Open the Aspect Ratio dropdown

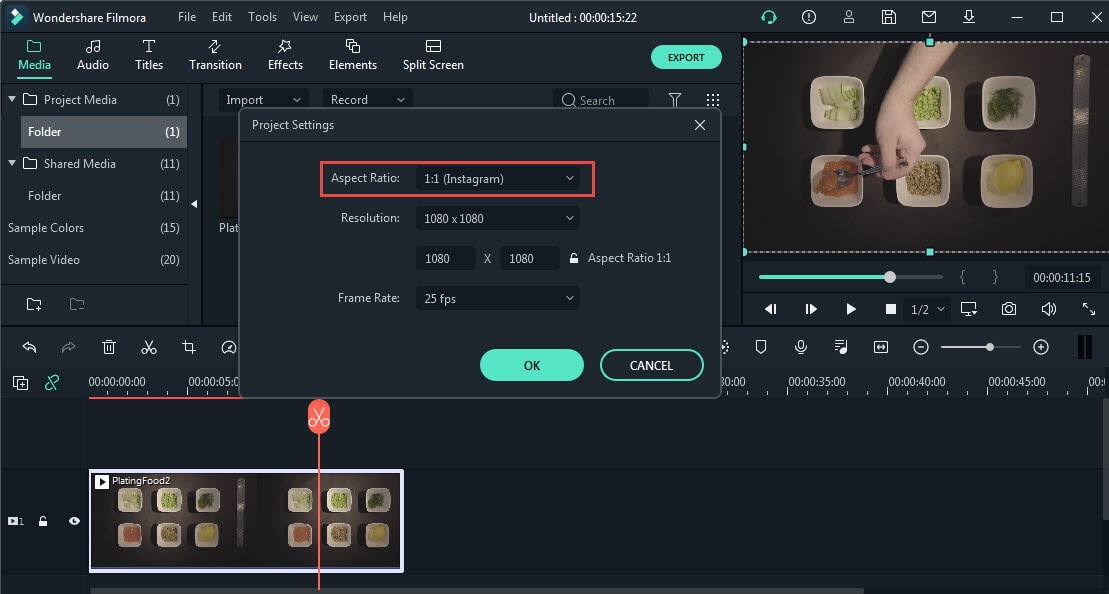pos(498,178)
